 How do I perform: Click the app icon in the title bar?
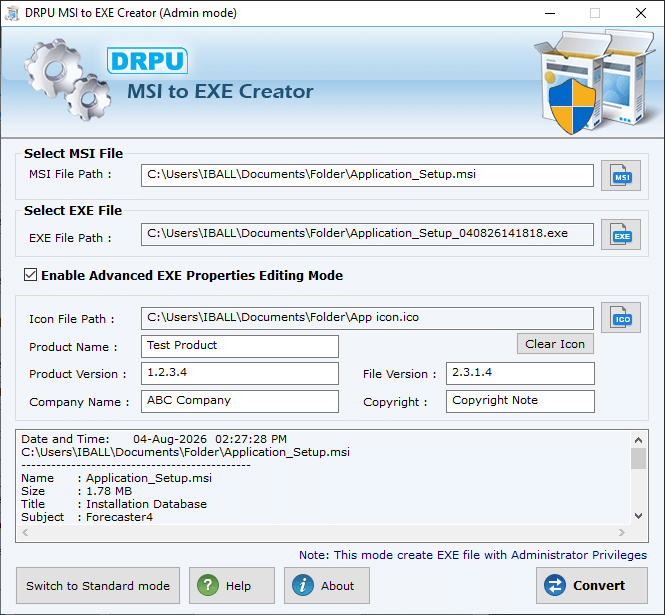pos(12,13)
